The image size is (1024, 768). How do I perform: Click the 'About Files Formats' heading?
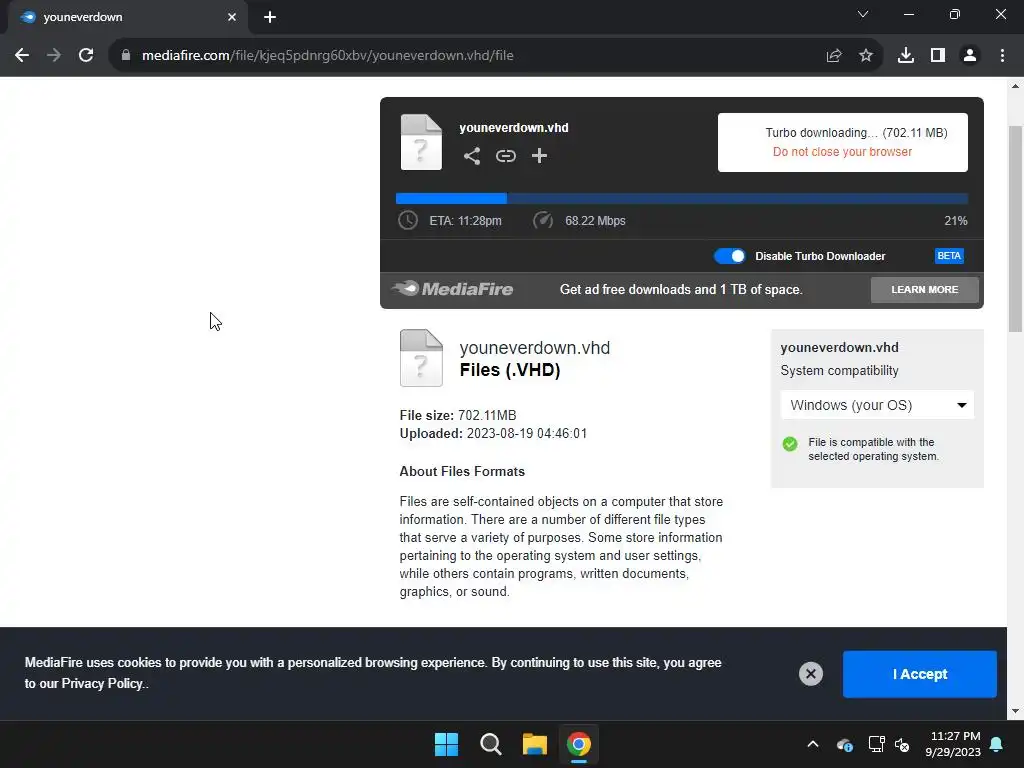point(462,472)
